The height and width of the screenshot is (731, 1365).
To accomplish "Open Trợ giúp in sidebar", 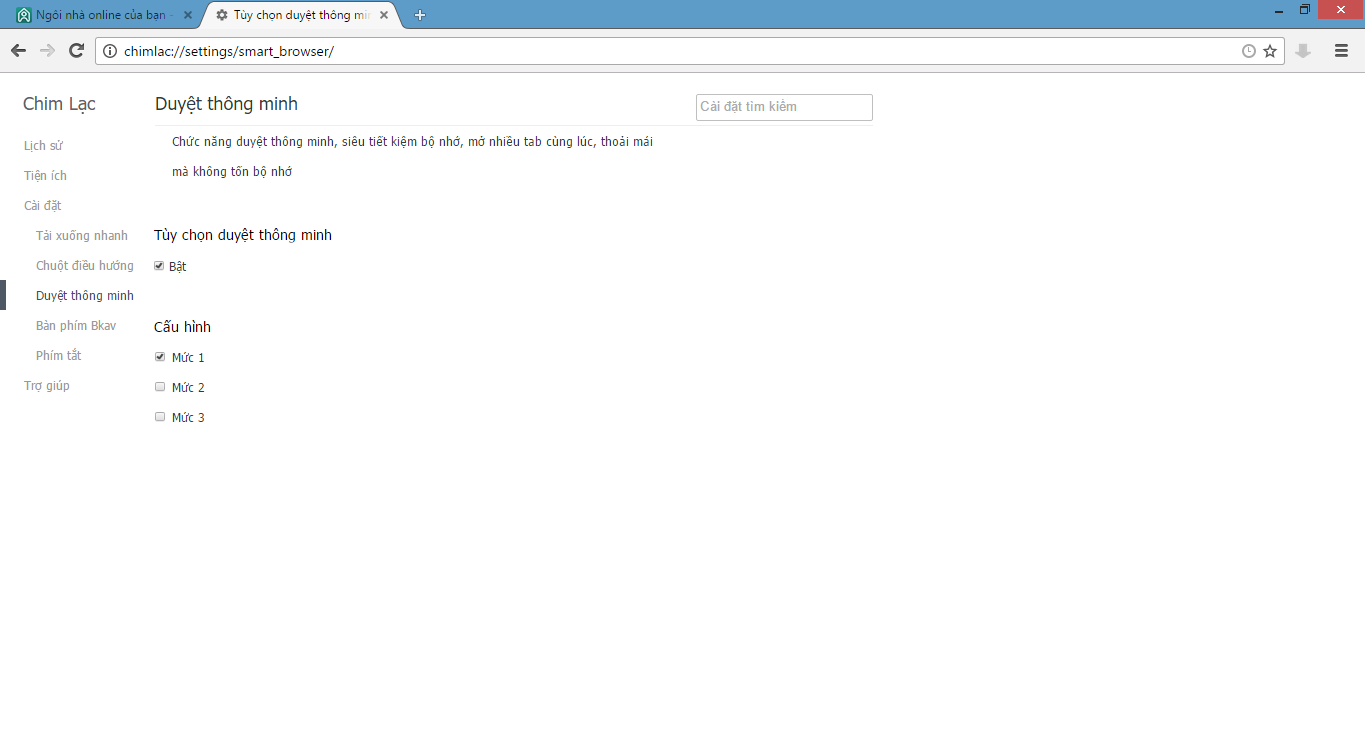I will tap(47, 386).
